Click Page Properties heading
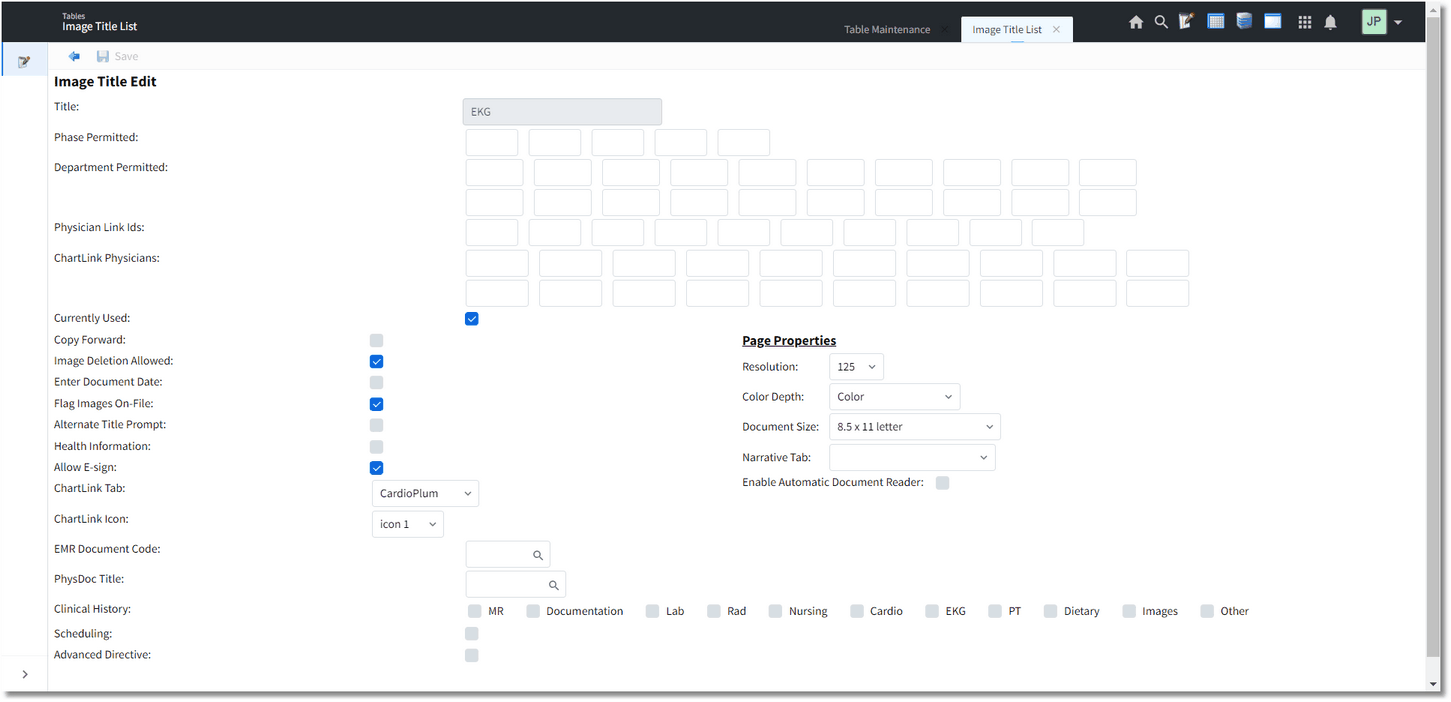 (789, 341)
